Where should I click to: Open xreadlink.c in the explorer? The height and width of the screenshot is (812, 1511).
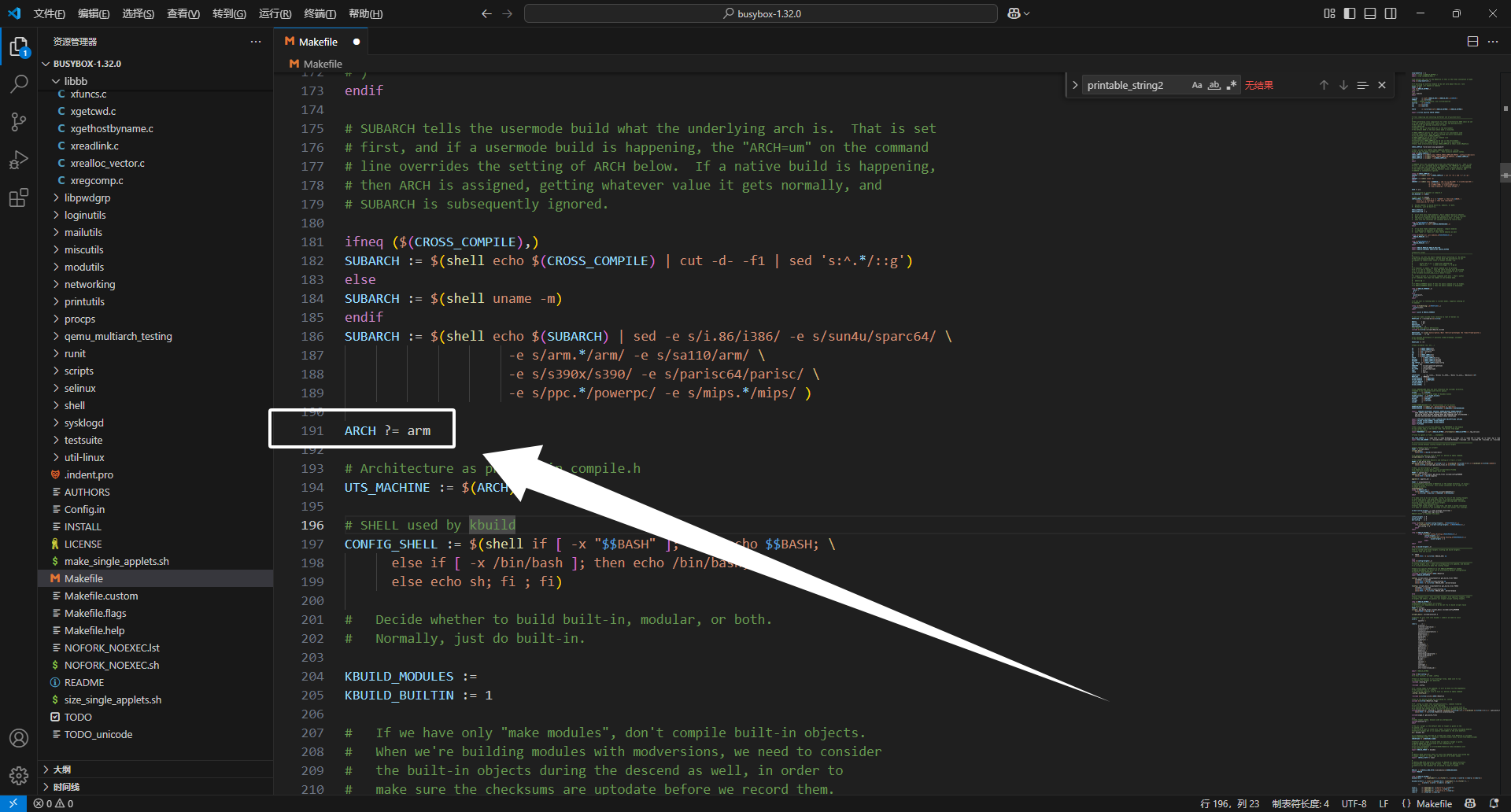tap(155, 146)
